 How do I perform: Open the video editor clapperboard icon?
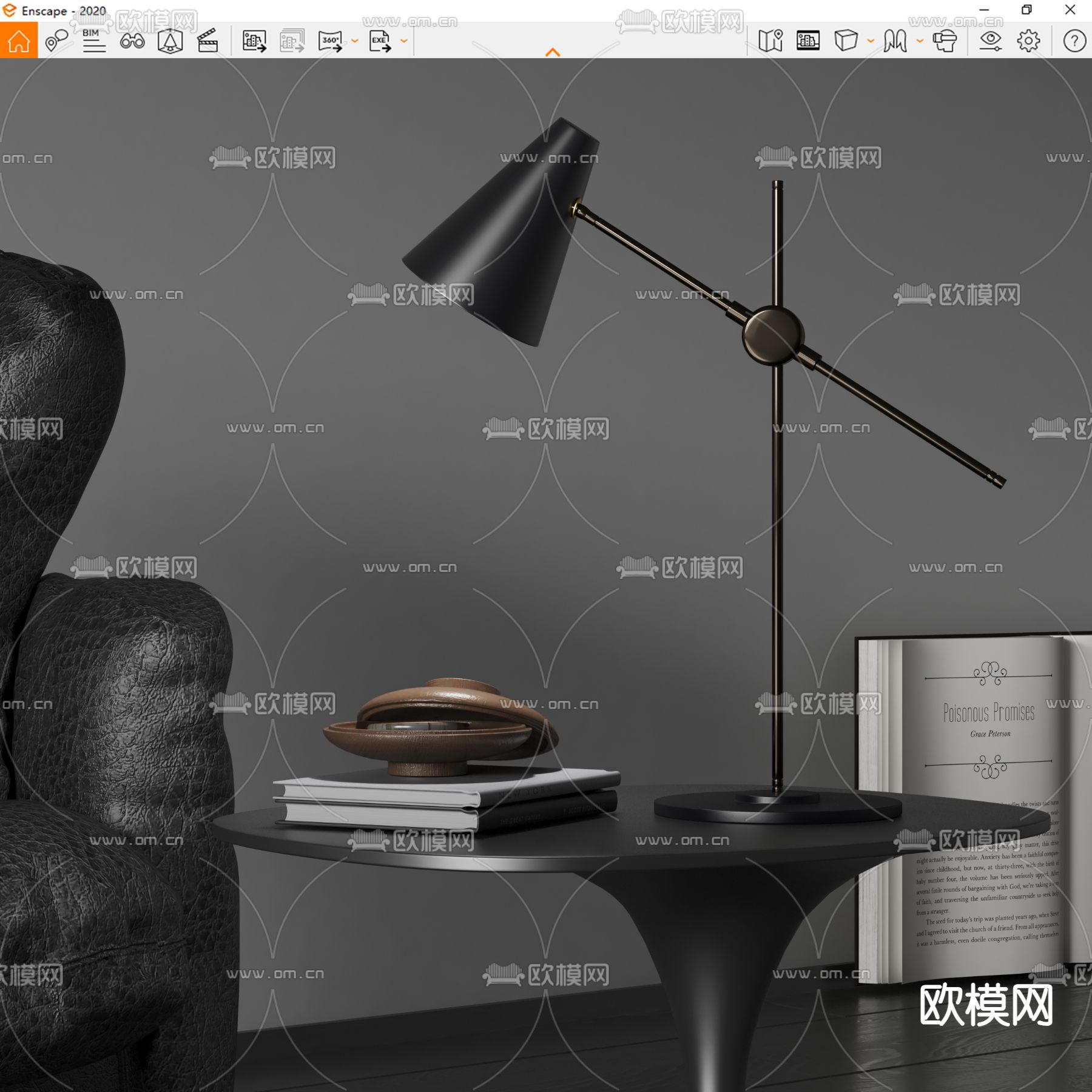[207, 41]
